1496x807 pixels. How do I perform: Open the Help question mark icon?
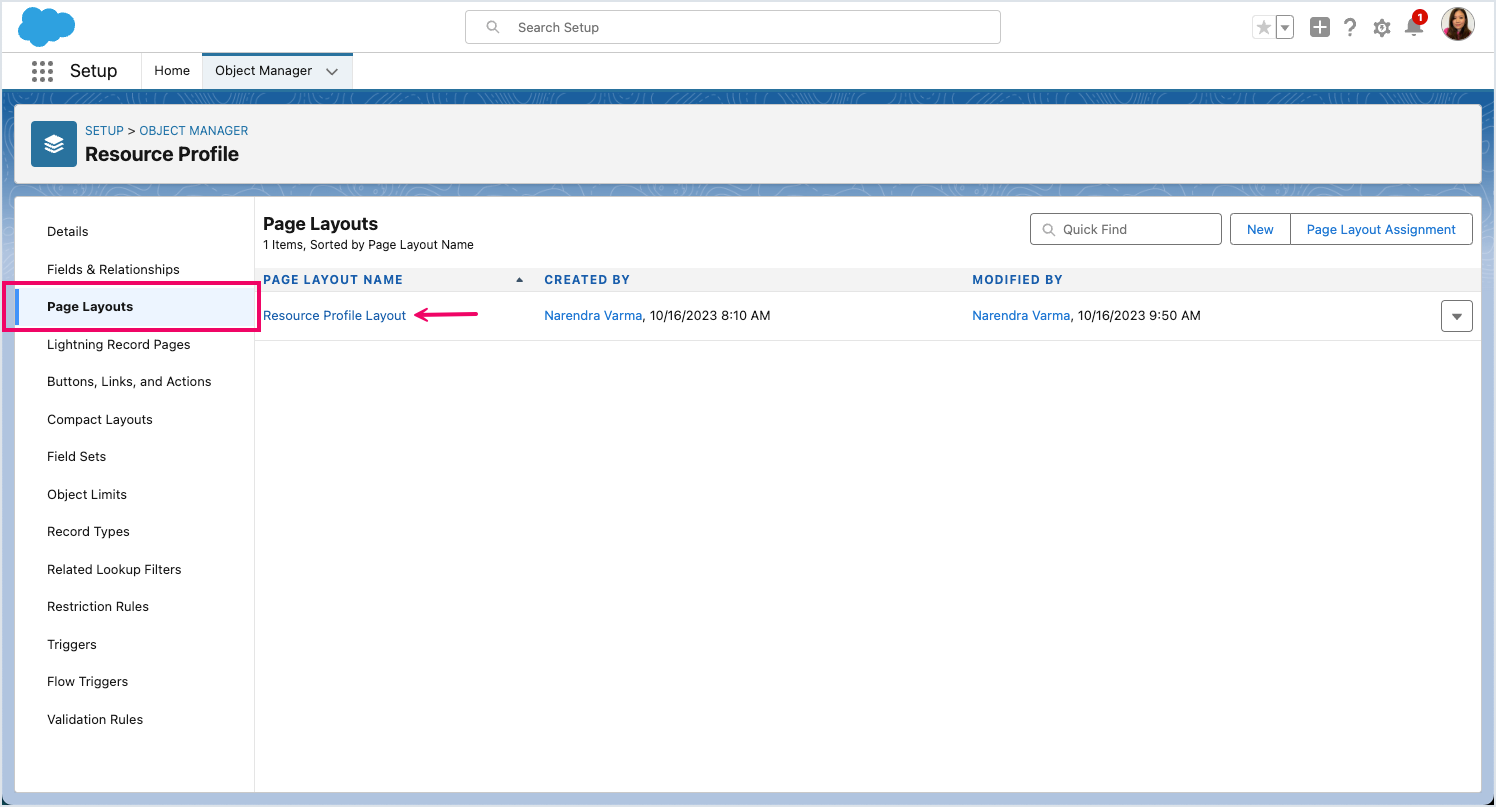[x=1350, y=28]
